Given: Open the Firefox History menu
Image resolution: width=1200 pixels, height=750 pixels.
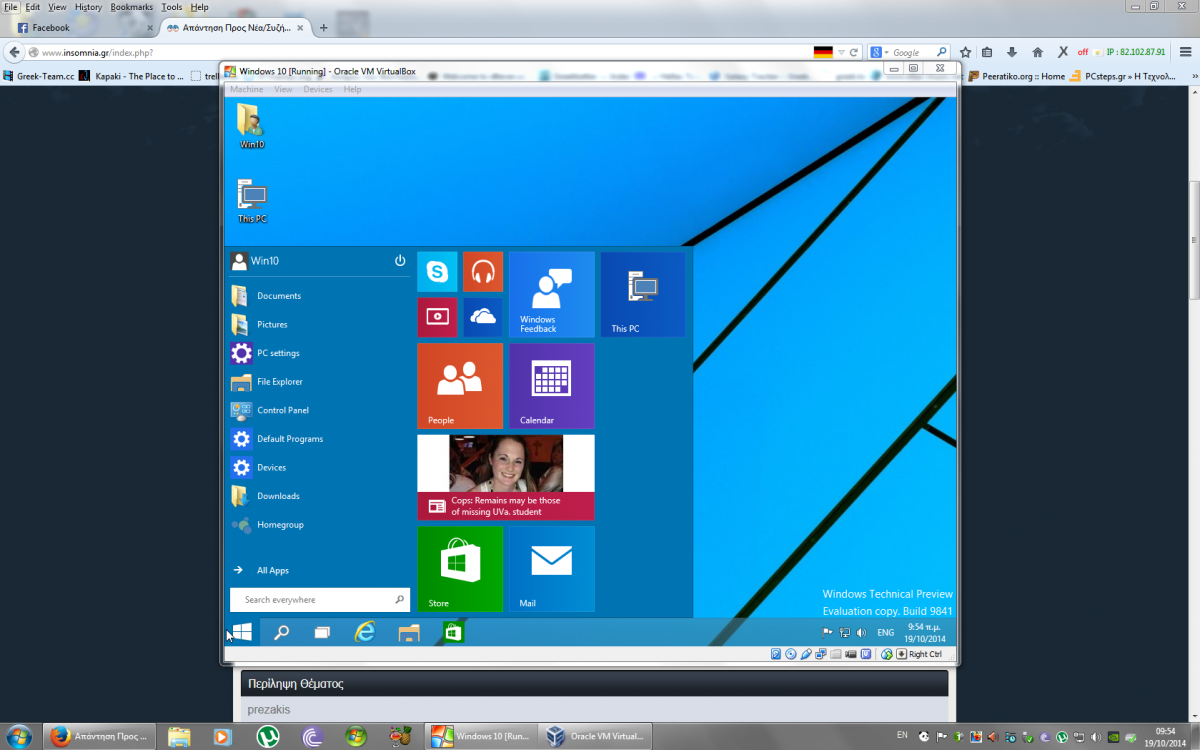Looking at the screenshot, I should (88, 7).
